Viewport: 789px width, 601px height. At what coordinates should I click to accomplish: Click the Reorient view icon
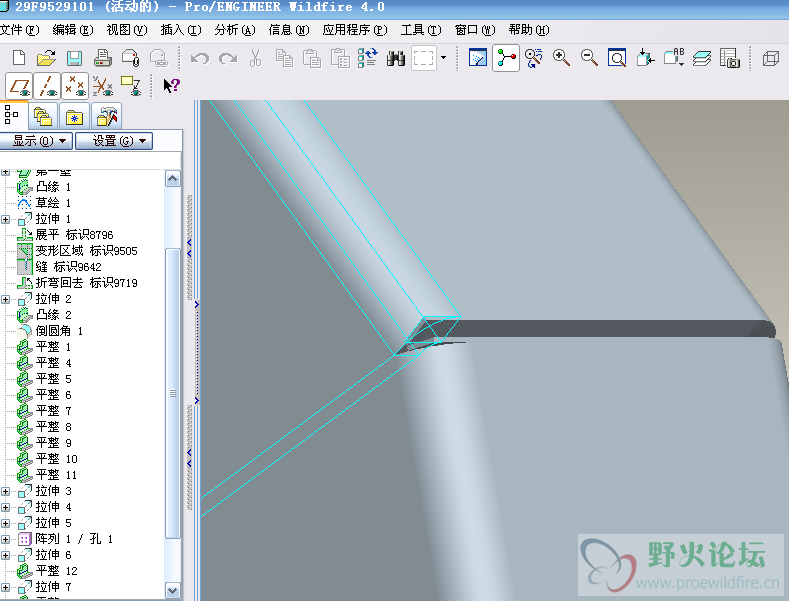click(x=645, y=58)
